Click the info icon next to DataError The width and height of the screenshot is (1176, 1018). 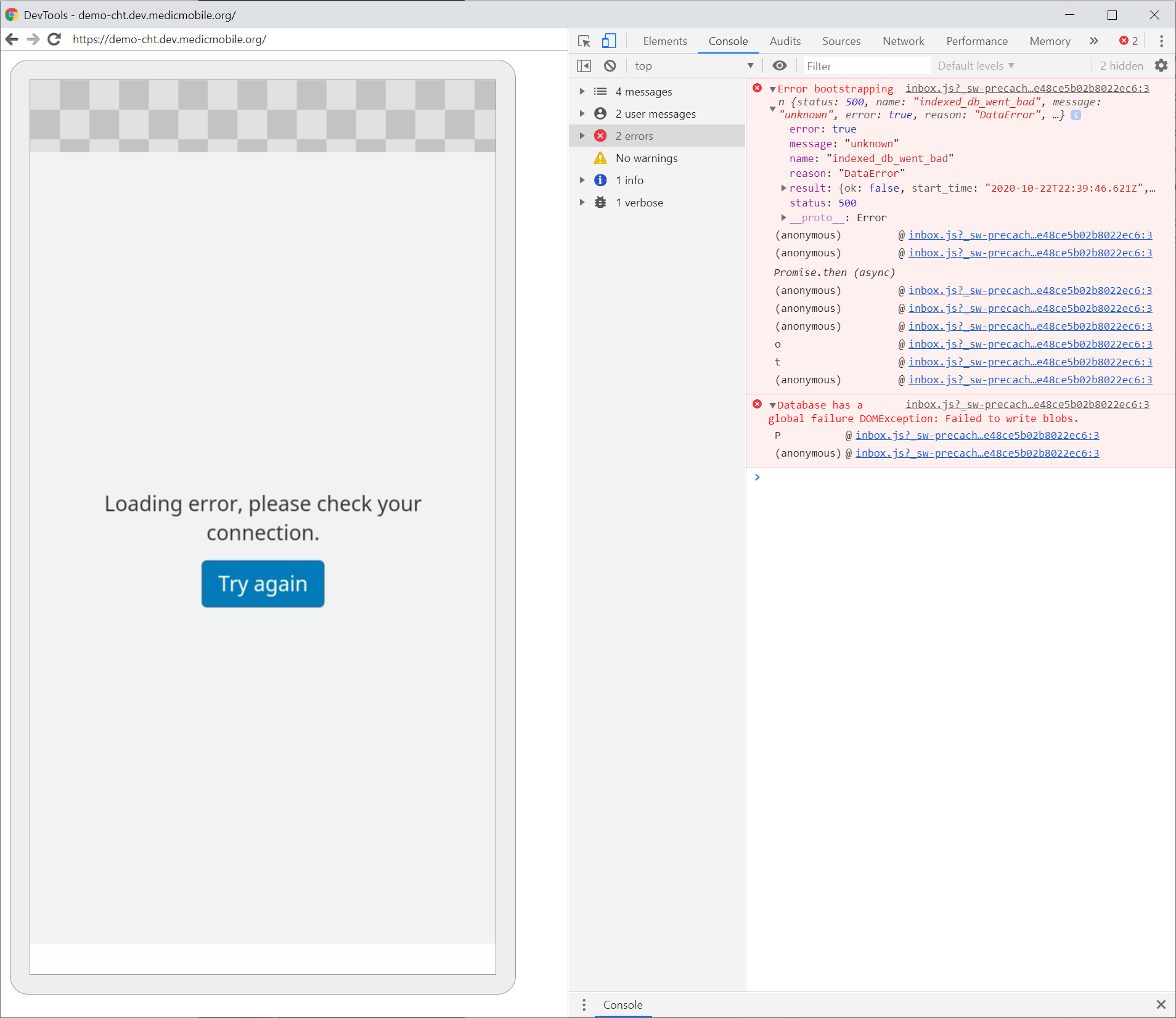[1075, 115]
